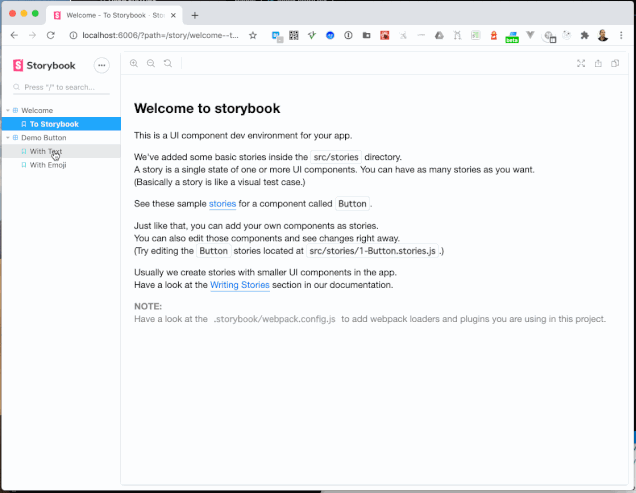This screenshot has width=636, height=493.
Task: View site information icon in address bar
Action: pos(73,35)
